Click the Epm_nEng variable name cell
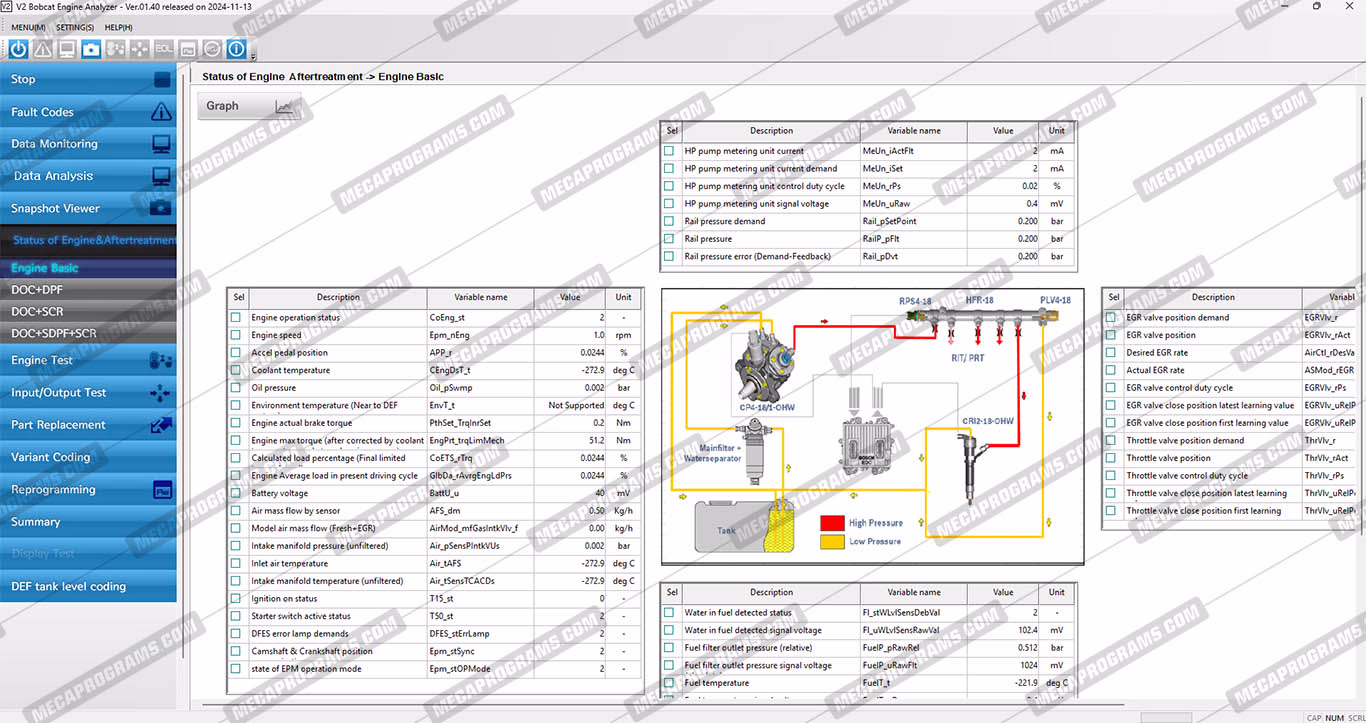 [480, 335]
